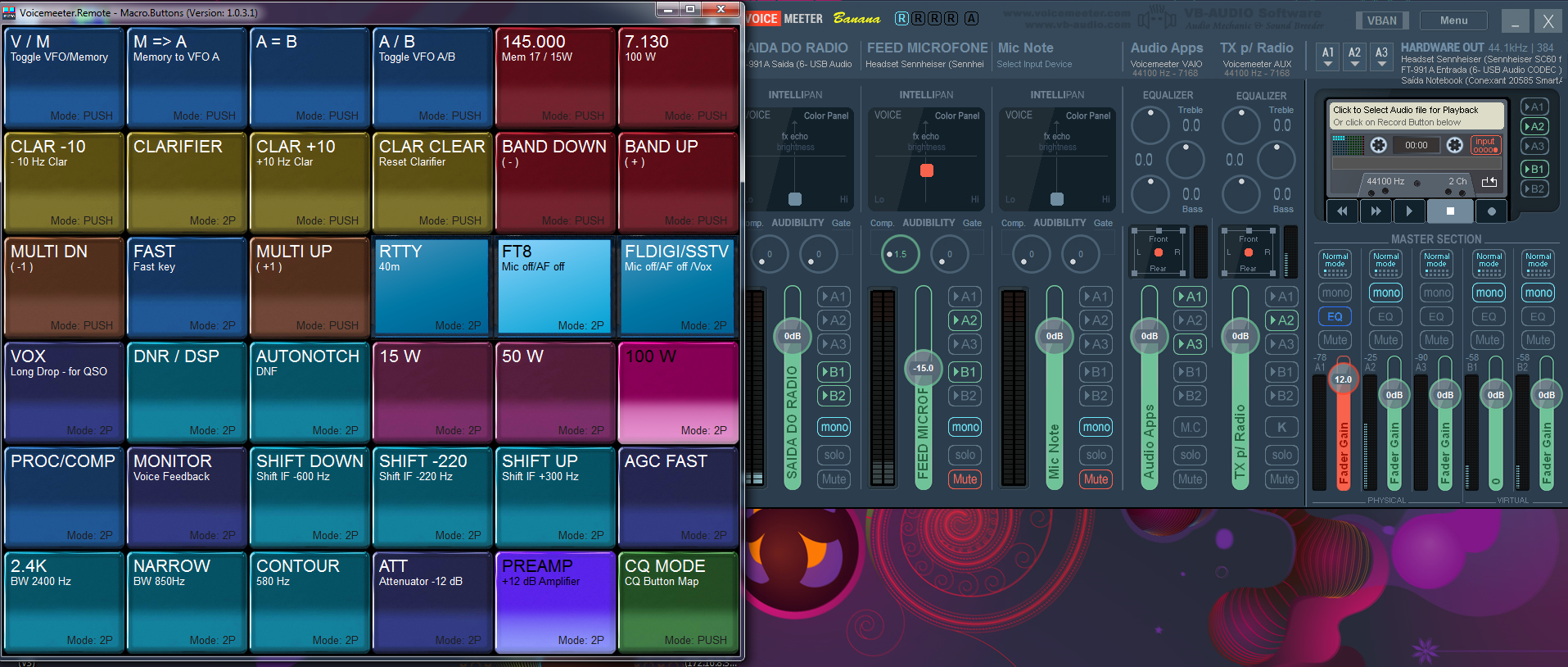Toggle Mute on Mic Note strip
The image size is (1568, 667).
1096,479
